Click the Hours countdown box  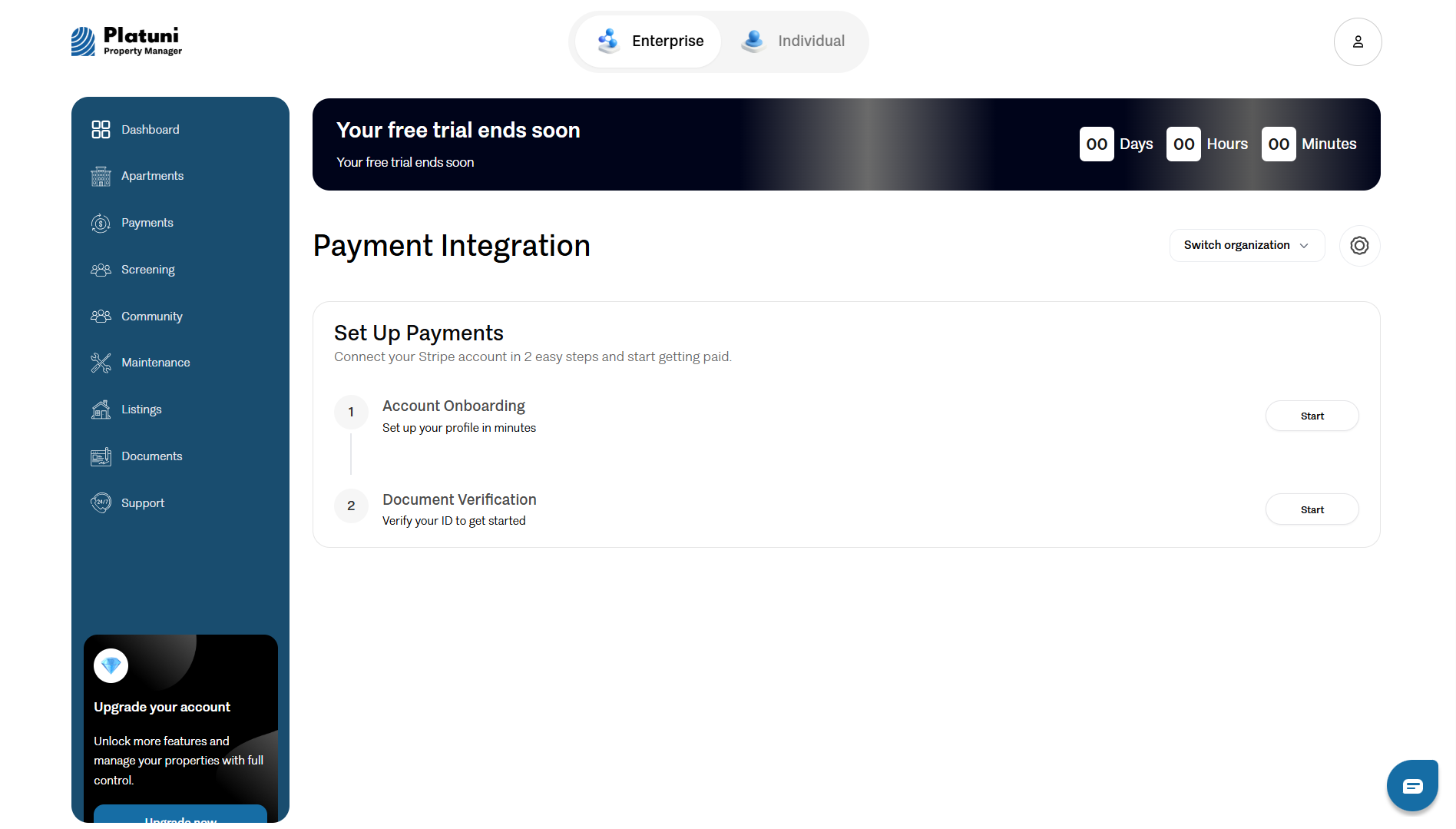(1183, 144)
